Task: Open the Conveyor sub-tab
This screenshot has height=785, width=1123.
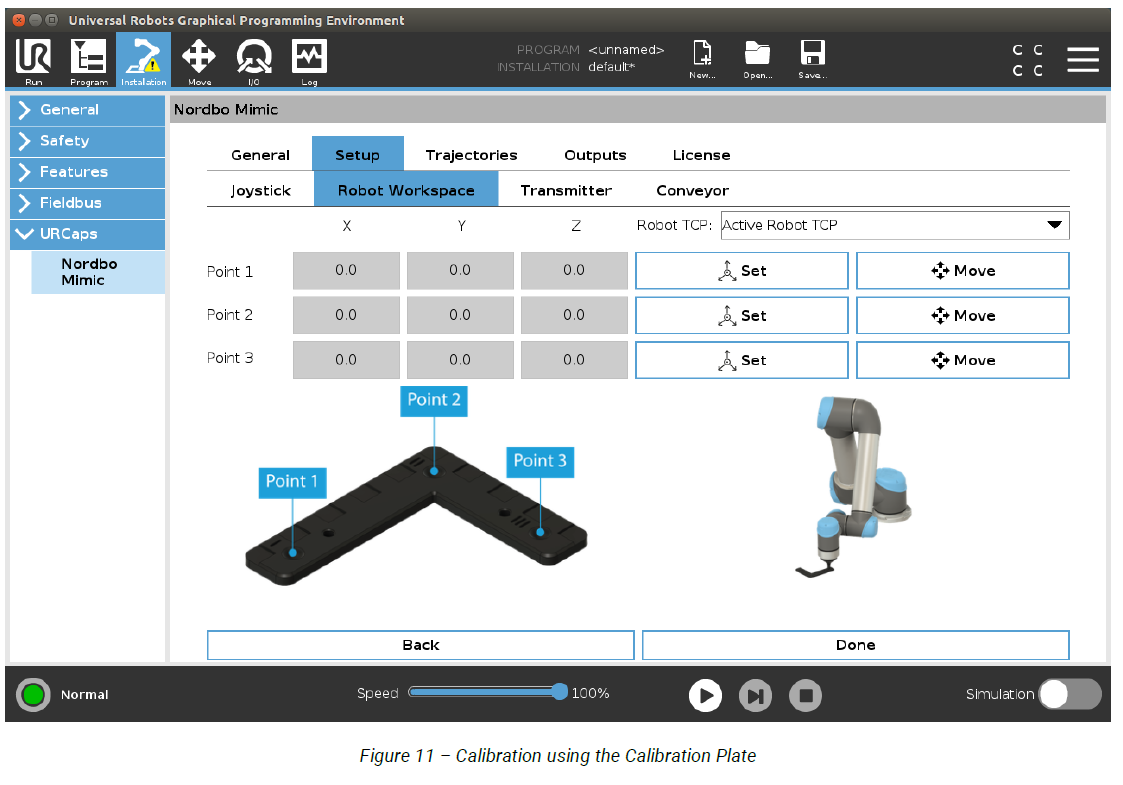Action: coord(692,191)
